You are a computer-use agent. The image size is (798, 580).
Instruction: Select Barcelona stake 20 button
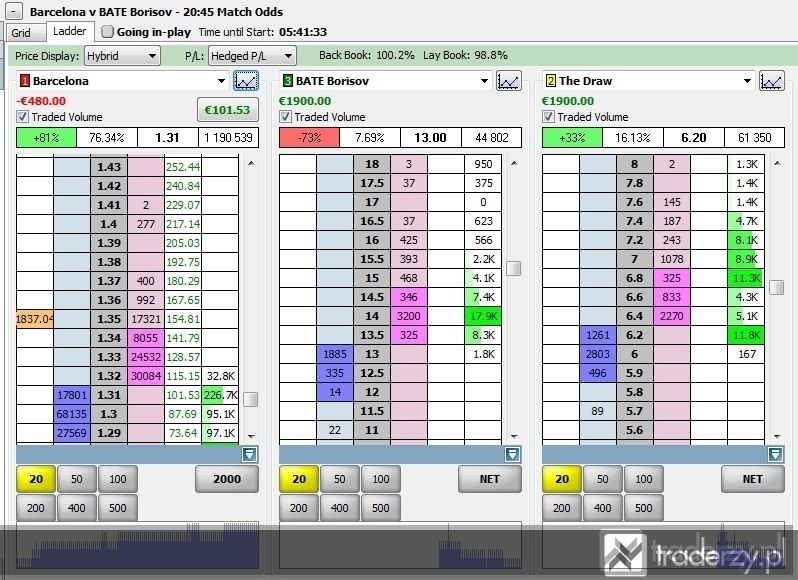click(36, 479)
